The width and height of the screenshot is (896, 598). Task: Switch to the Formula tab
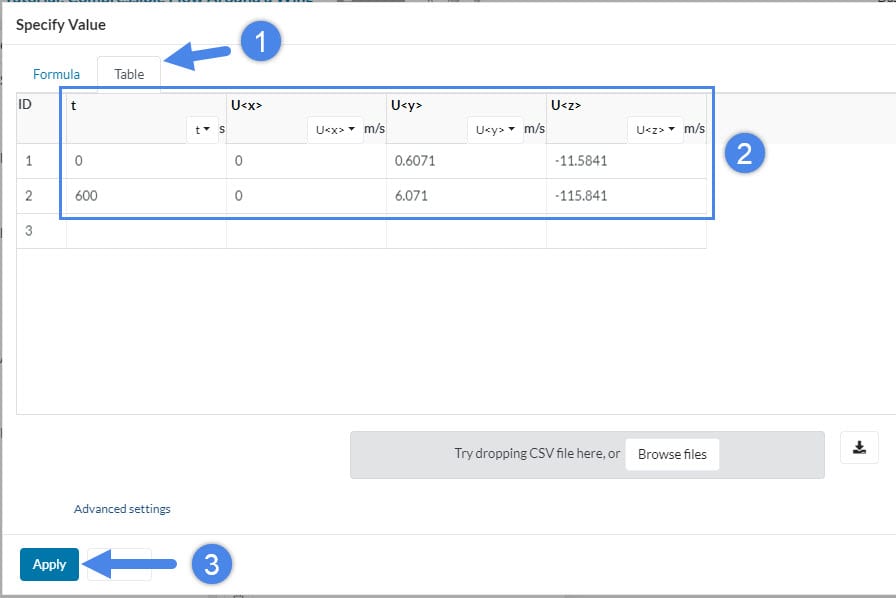point(56,74)
